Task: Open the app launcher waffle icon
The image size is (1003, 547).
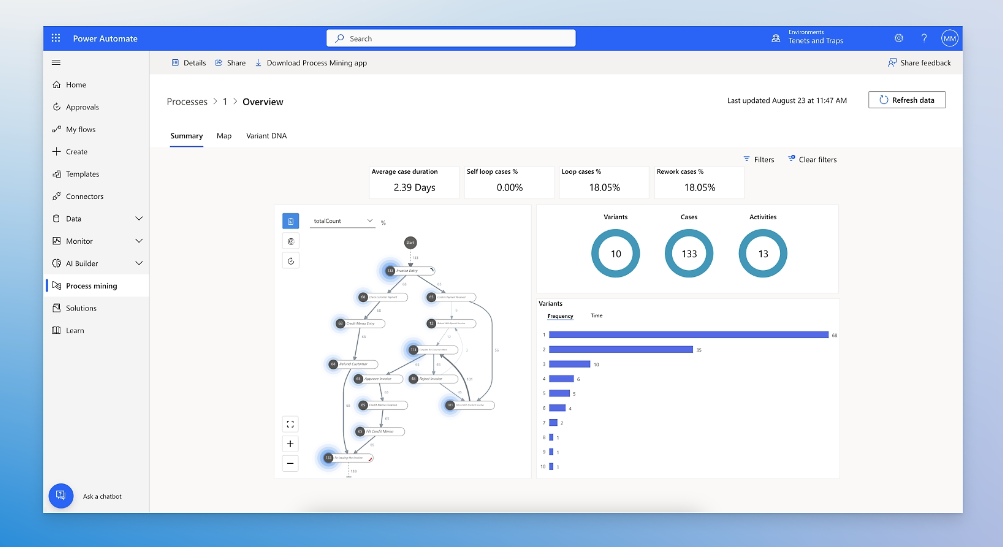Action: (x=56, y=38)
